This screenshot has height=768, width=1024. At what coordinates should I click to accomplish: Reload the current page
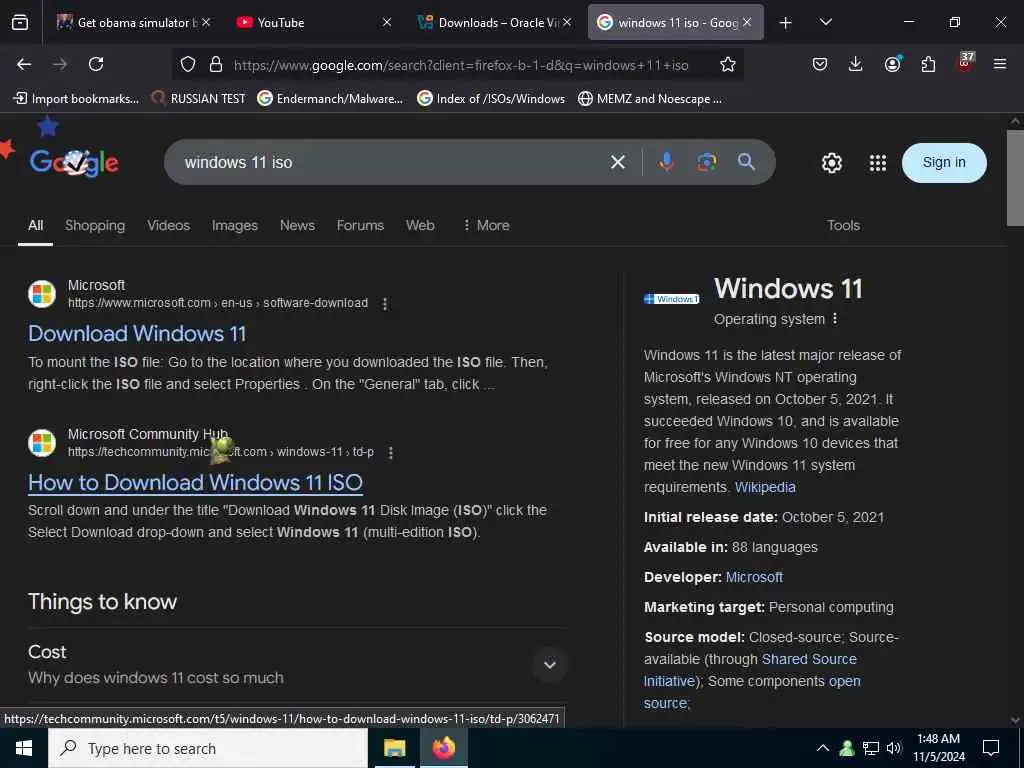pyautogui.click(x=96, y=64)
